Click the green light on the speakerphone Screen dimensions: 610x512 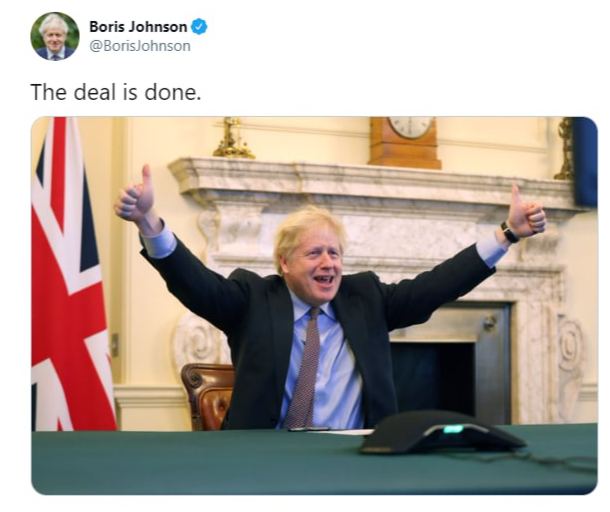[453, 429]
